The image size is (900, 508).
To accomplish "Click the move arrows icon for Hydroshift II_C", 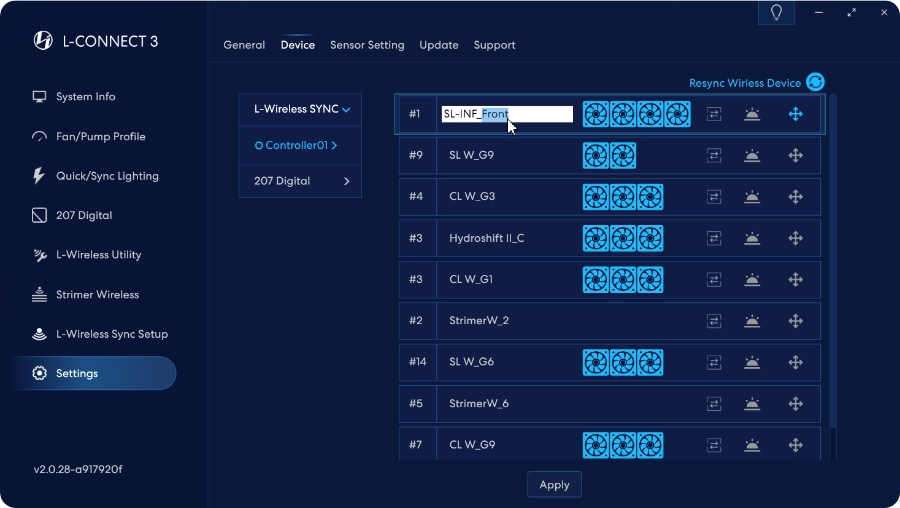I will (796, 238).
